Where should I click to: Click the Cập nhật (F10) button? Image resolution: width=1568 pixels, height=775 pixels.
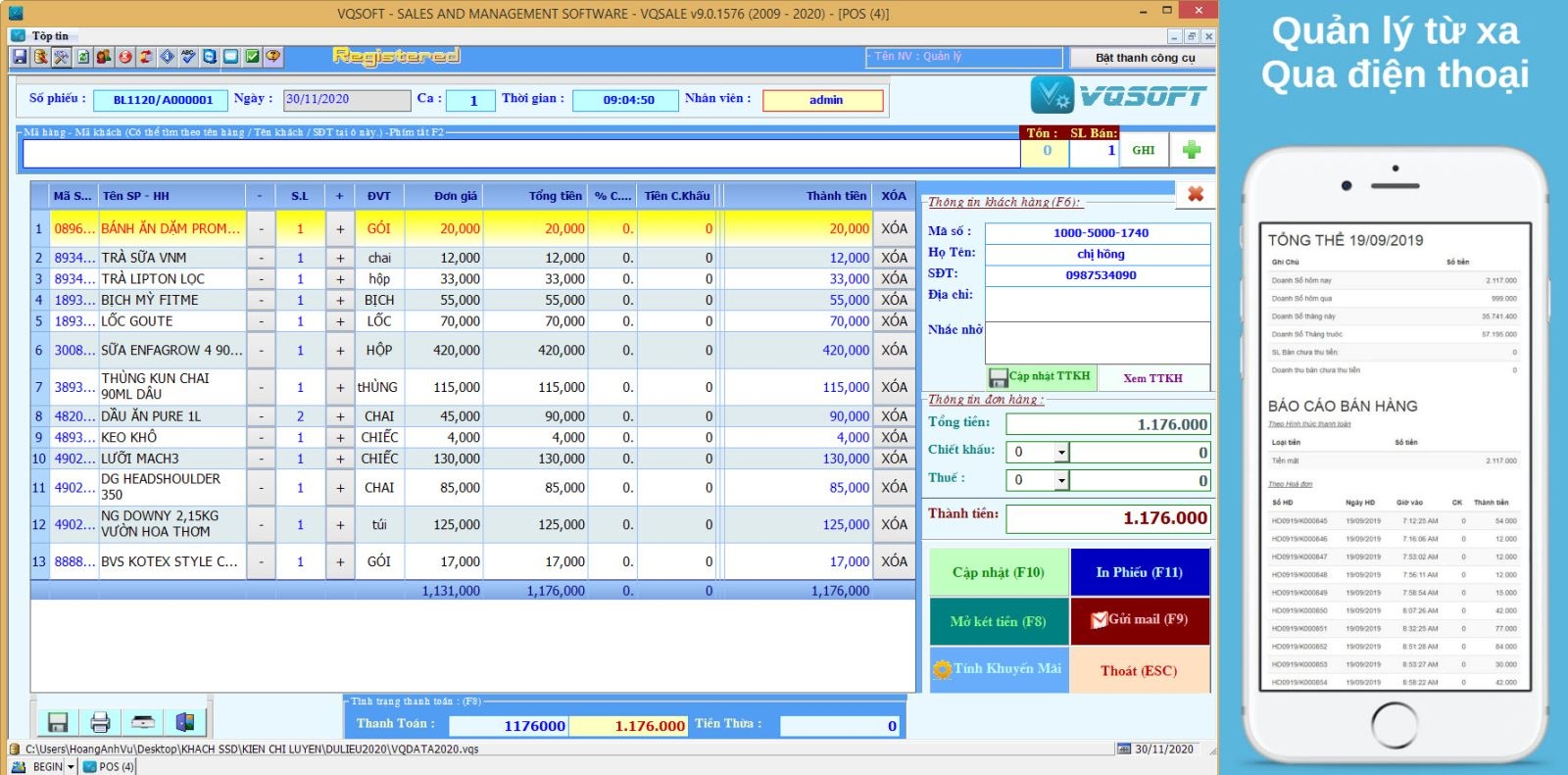(999, 572)
